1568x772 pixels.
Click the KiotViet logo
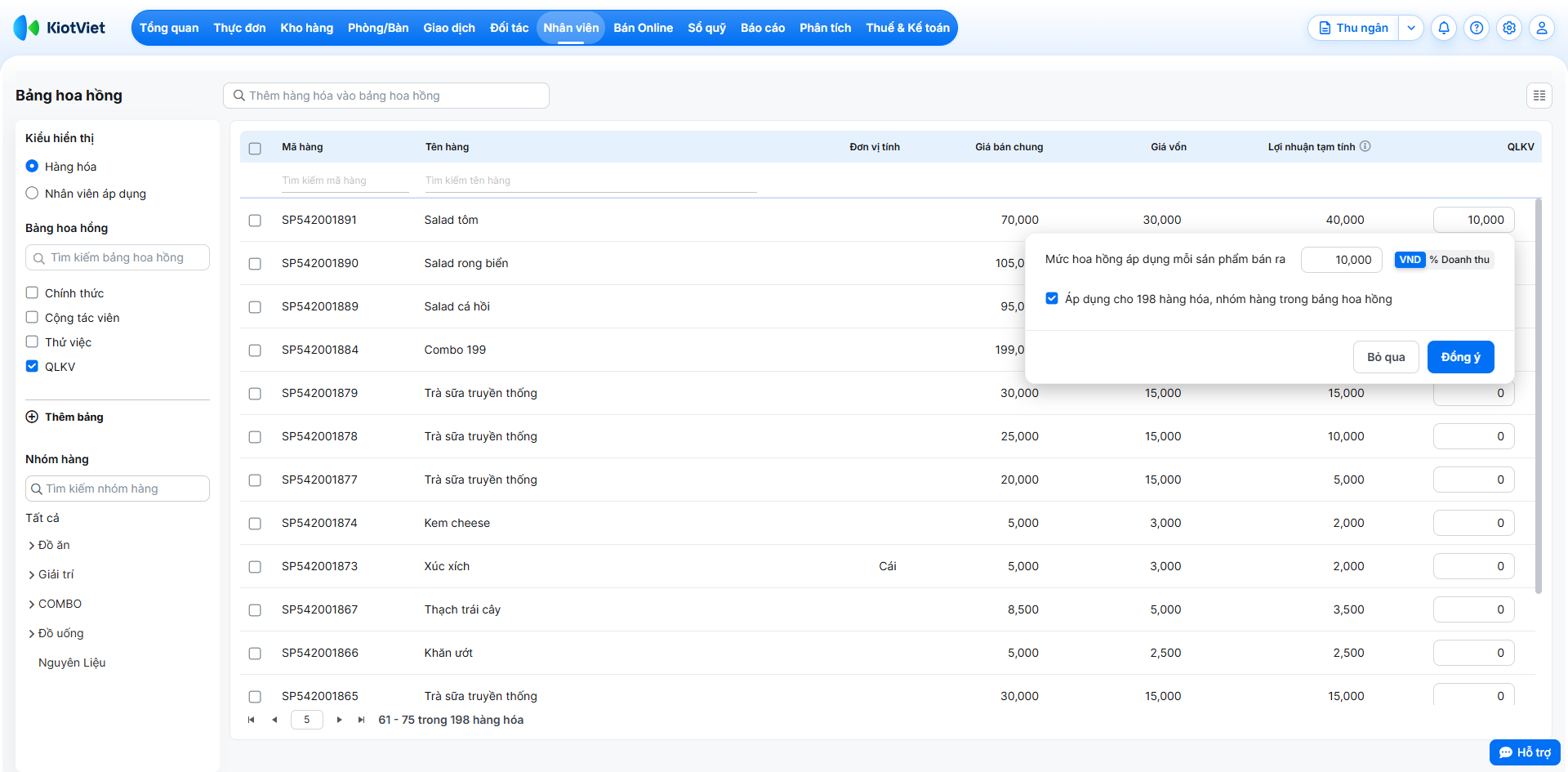pos(60,28)
